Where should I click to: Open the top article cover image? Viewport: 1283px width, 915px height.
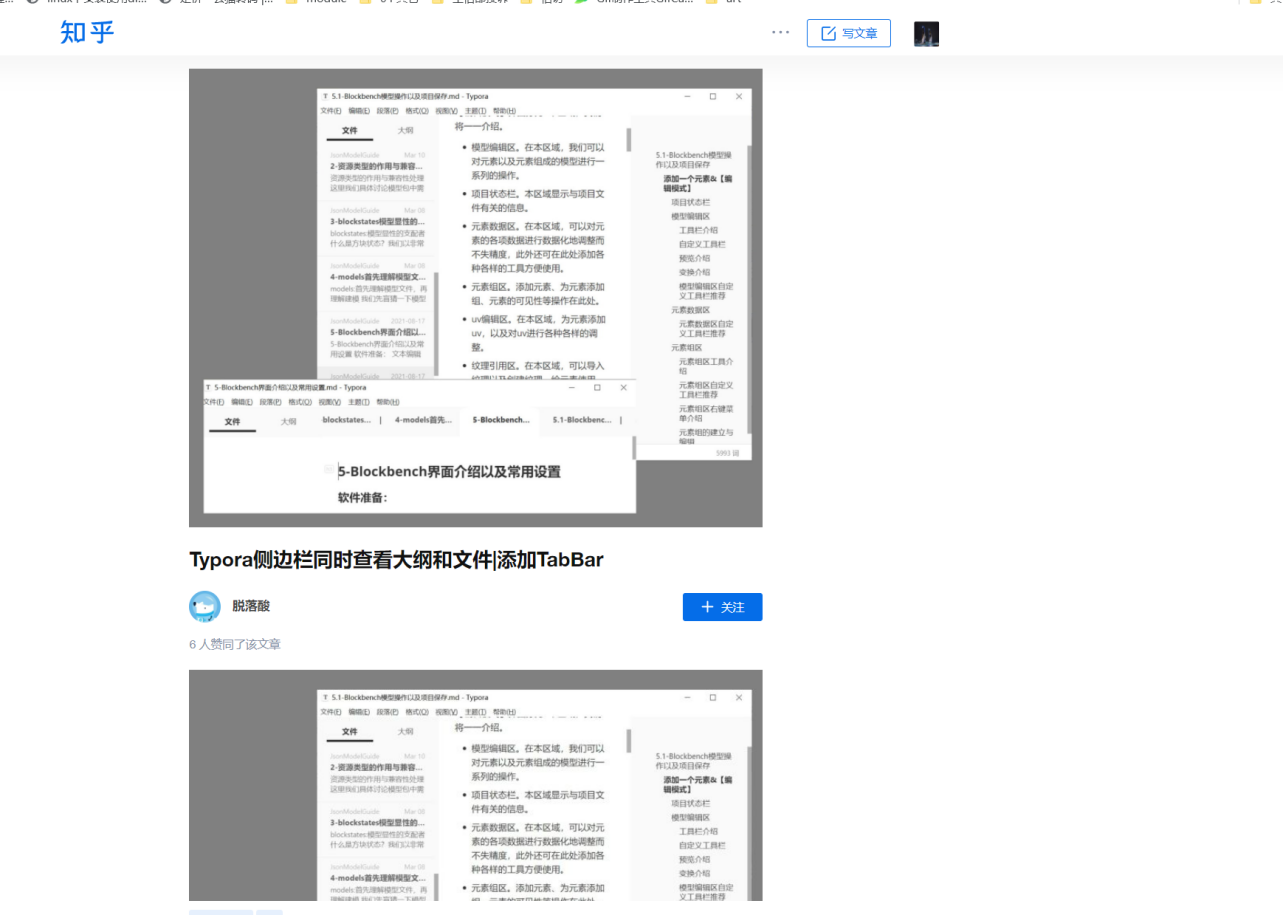[x=476, y=298]
